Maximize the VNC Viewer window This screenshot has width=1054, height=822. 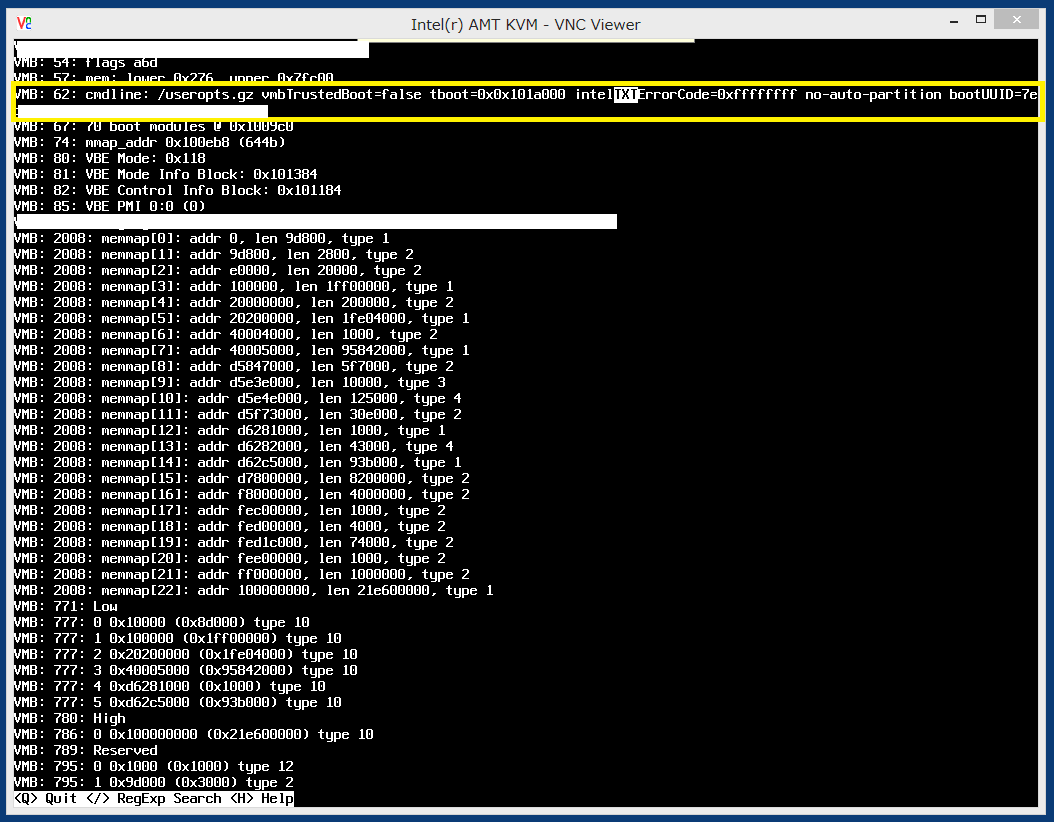click(981, 19)
